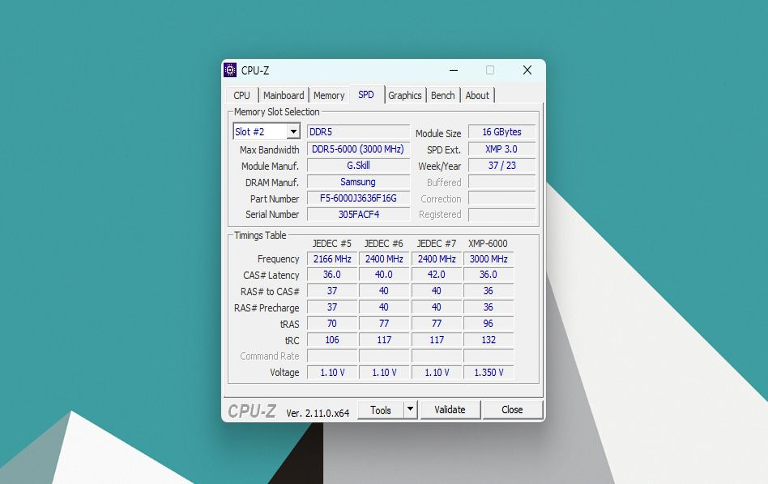Switch to the Mainboard tab
The image size is (768, 484).
coord(284,96)
